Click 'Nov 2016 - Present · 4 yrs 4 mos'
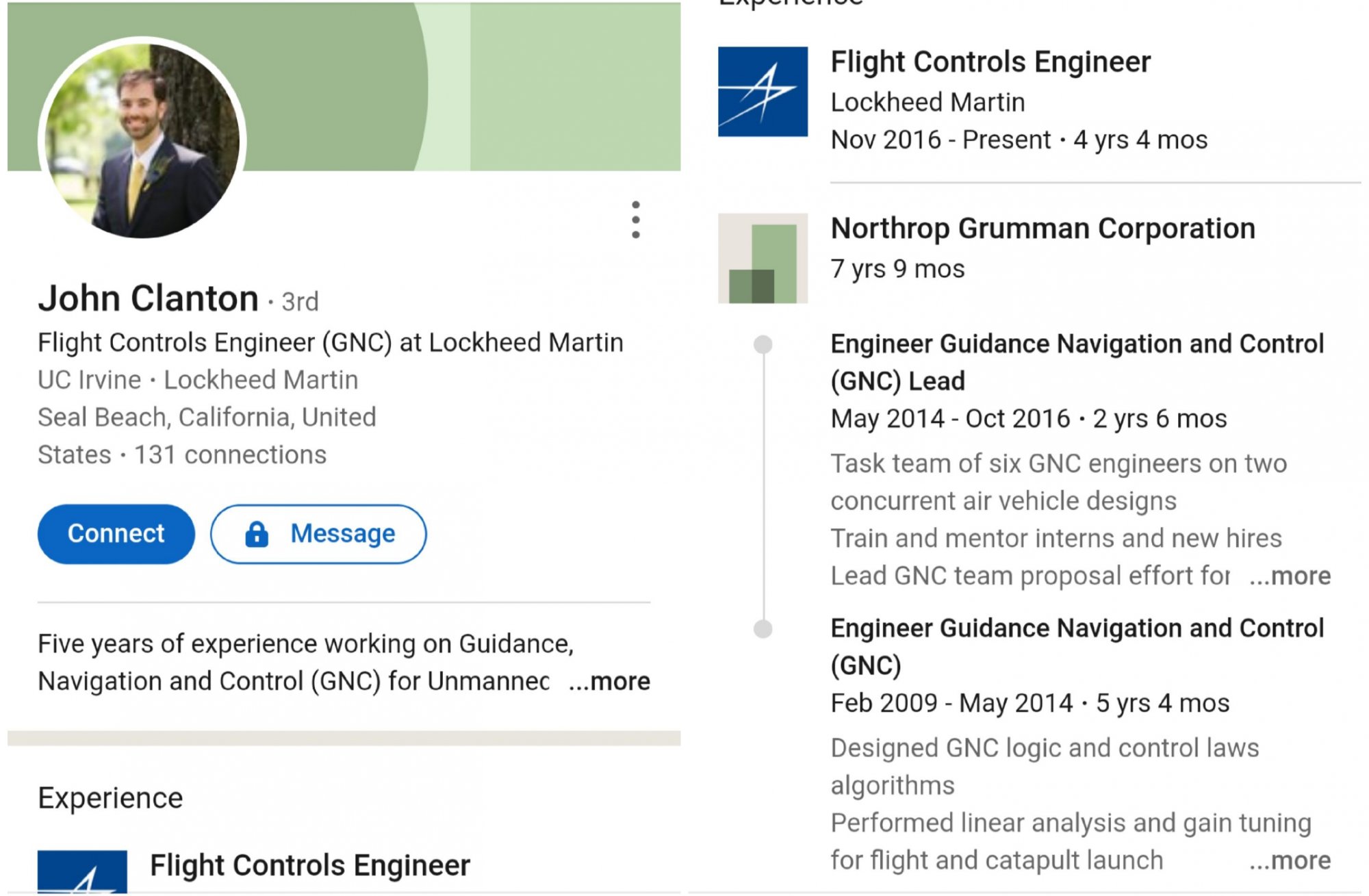The image size is (1369, 896). 1019,140
